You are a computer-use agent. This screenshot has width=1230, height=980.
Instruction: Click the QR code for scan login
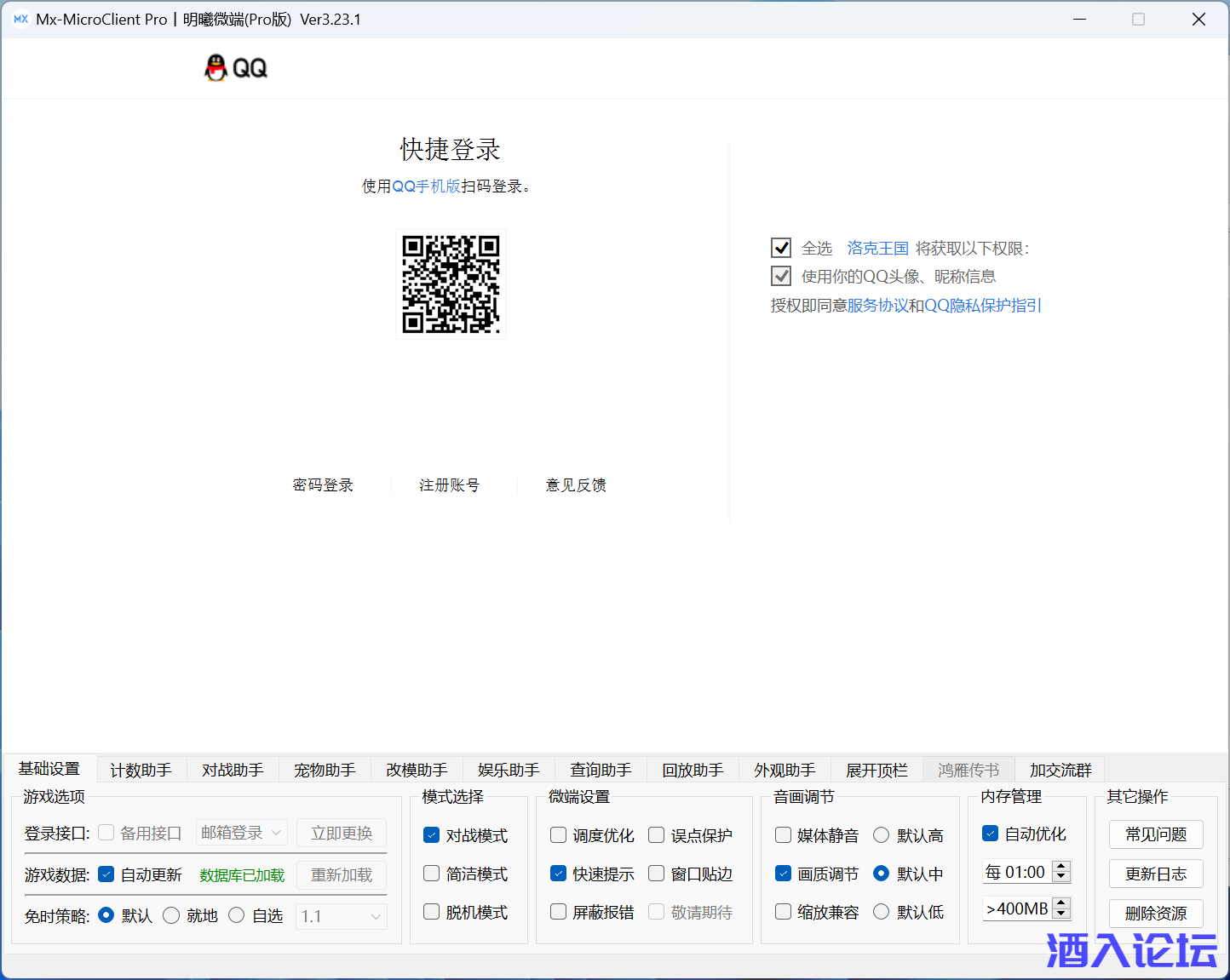click(x=451, y=284)
